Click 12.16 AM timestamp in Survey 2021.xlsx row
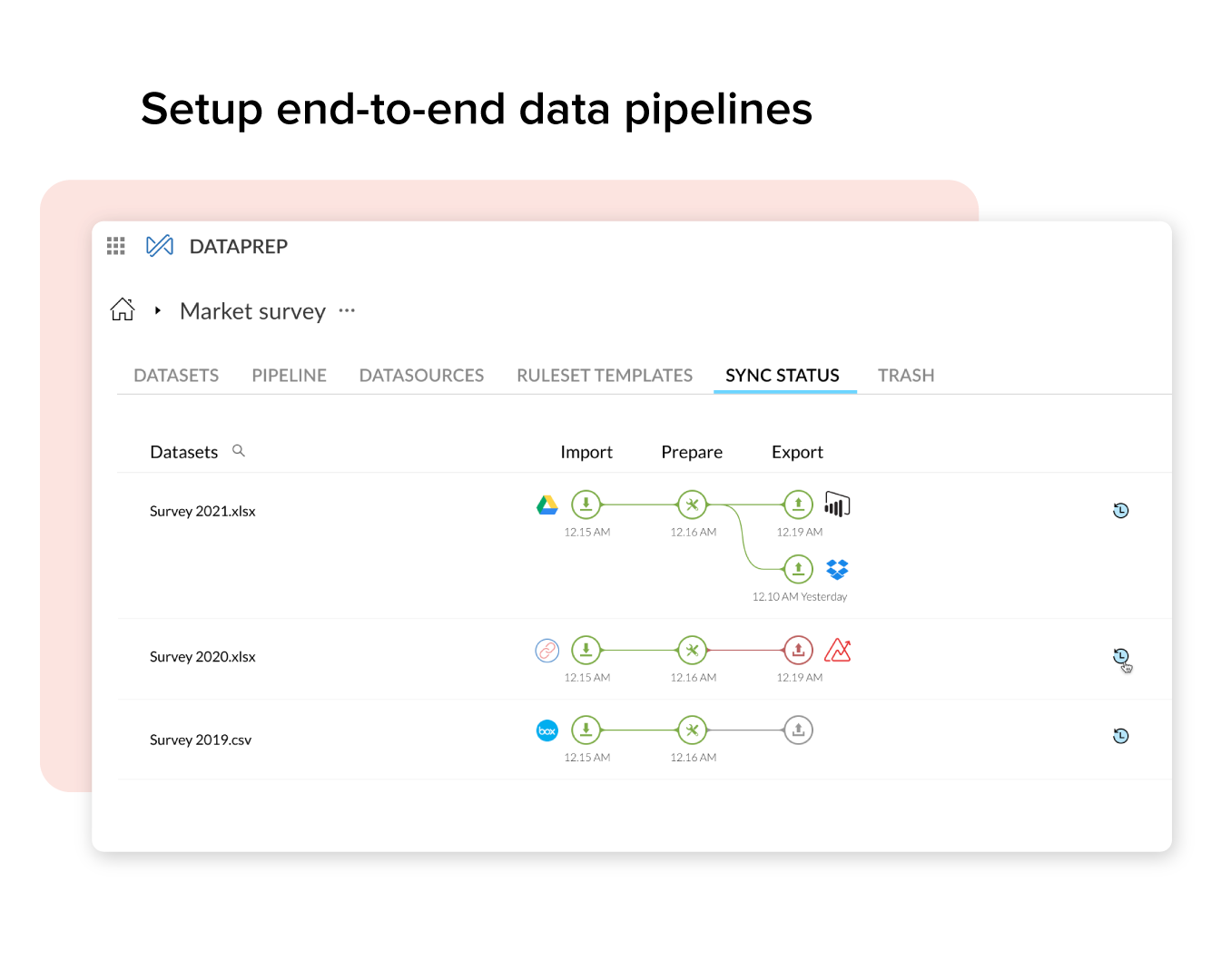Viewport: 1231px width, 980px height. [x=694, y=533]
